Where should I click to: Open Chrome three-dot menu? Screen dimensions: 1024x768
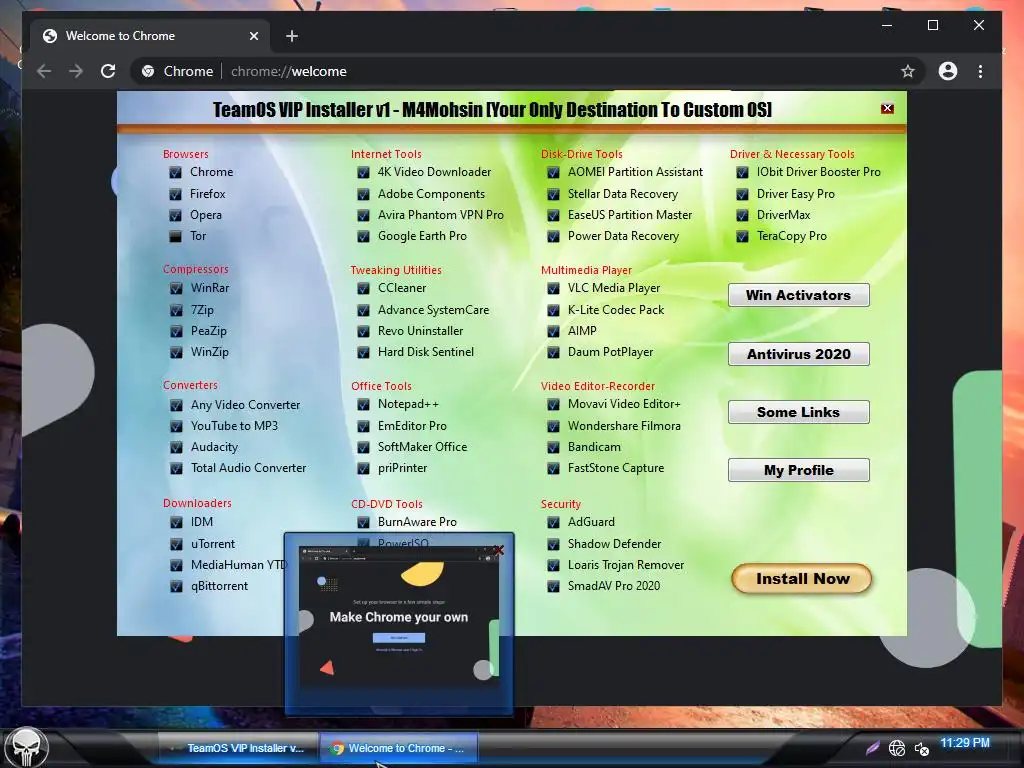point(980,71)
